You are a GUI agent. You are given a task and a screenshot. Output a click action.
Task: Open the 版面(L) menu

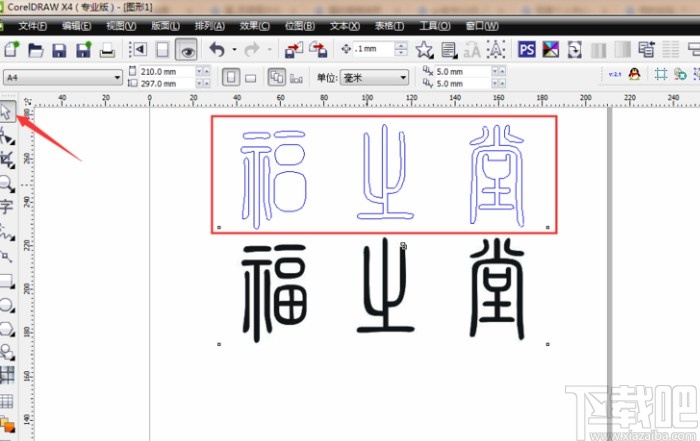165,26
